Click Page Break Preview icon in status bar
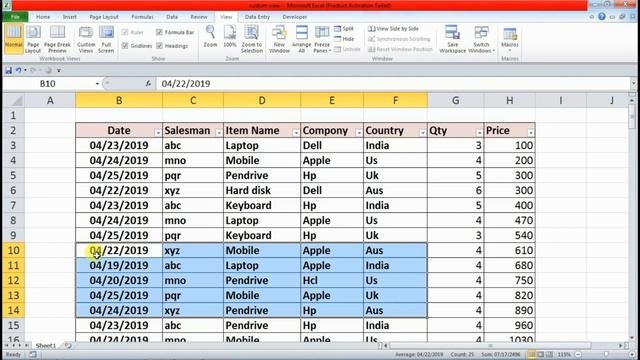The image size is (640, 360). point(549,354)
